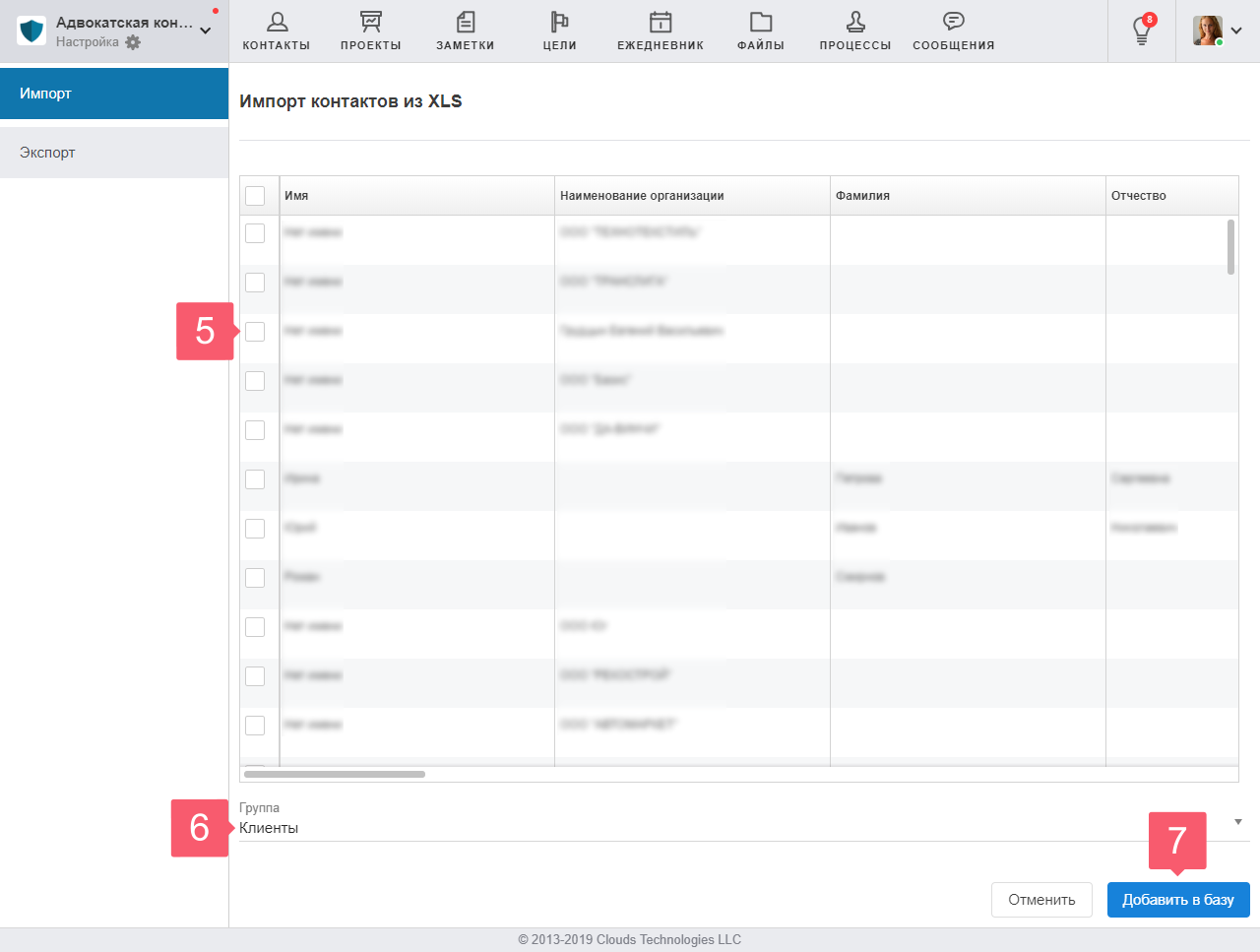Open notifications lightbulb with badge 8
Image resolution: width=1260 pixels, height=952 pixels.
[x=1142, y=31]
